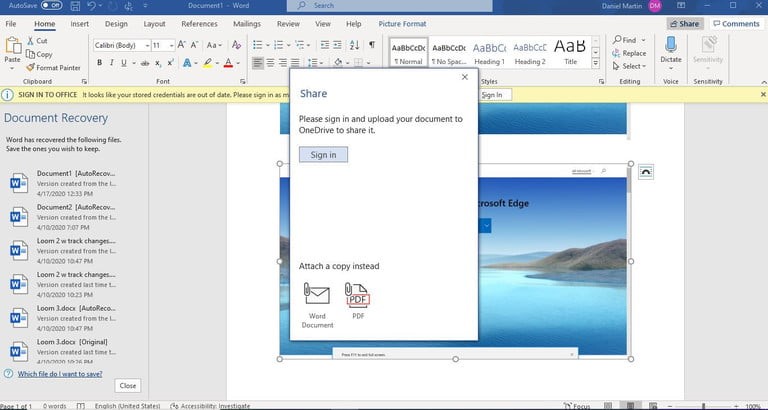Select the Normal style
This screenshot has width=768, height=410.
(x=408, y=52)
